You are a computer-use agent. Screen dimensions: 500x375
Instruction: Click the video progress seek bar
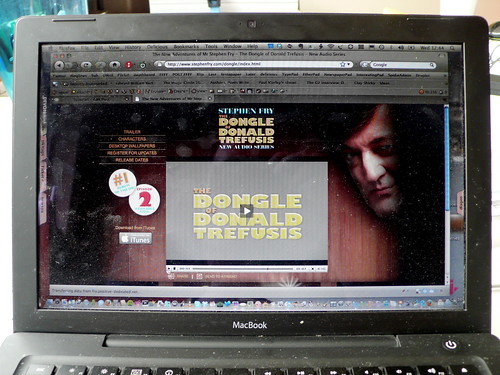[242, 268]
